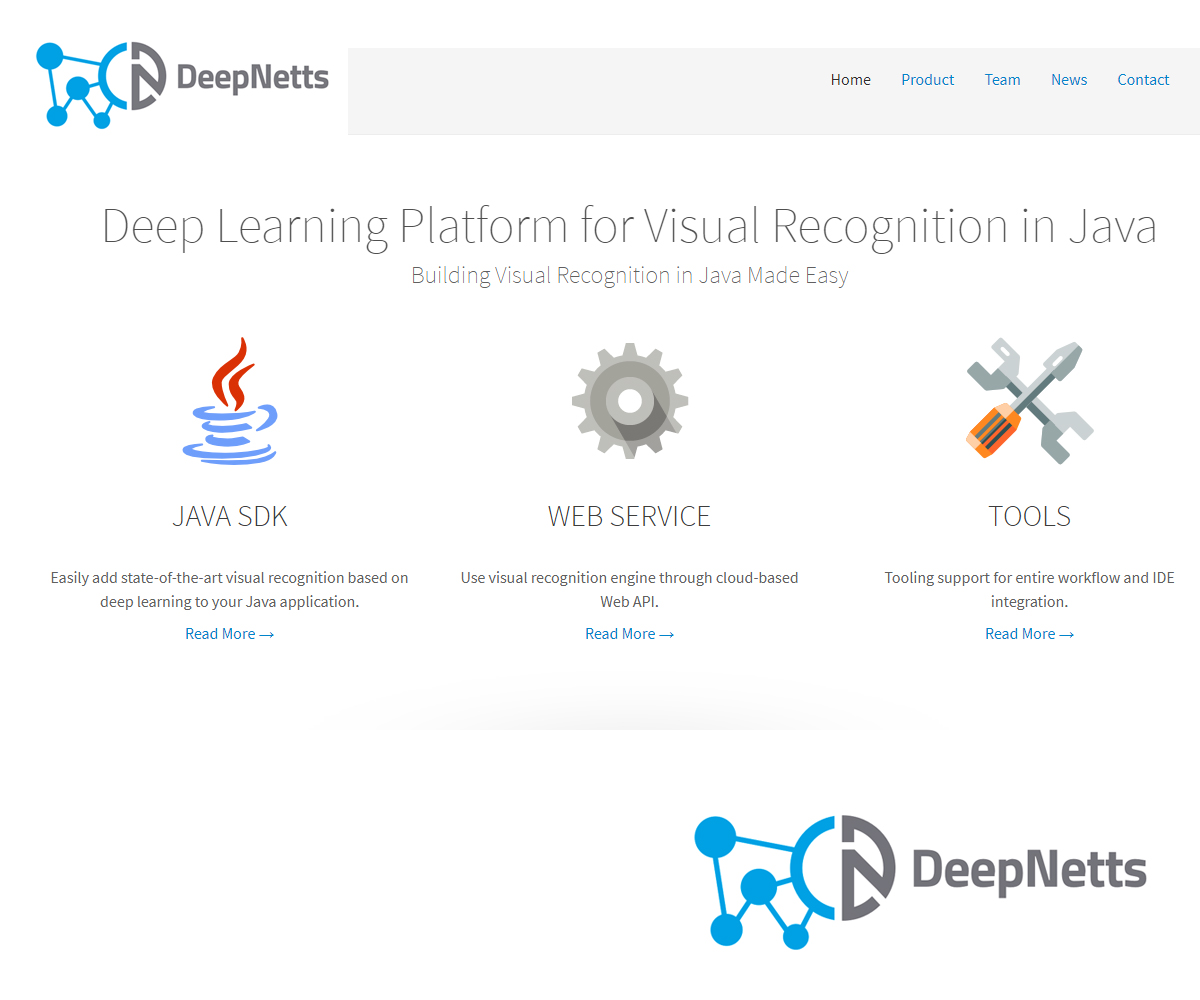Click the JAVA SDK heading
The height and width of the screenshot is (1000, 1200).
click(230, 516)
